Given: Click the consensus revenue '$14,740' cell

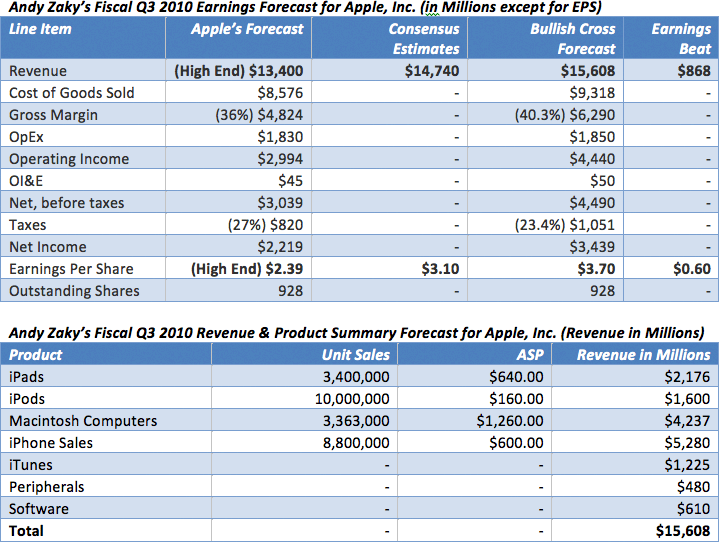Looking at the screenshot, I should click(432, 71).
